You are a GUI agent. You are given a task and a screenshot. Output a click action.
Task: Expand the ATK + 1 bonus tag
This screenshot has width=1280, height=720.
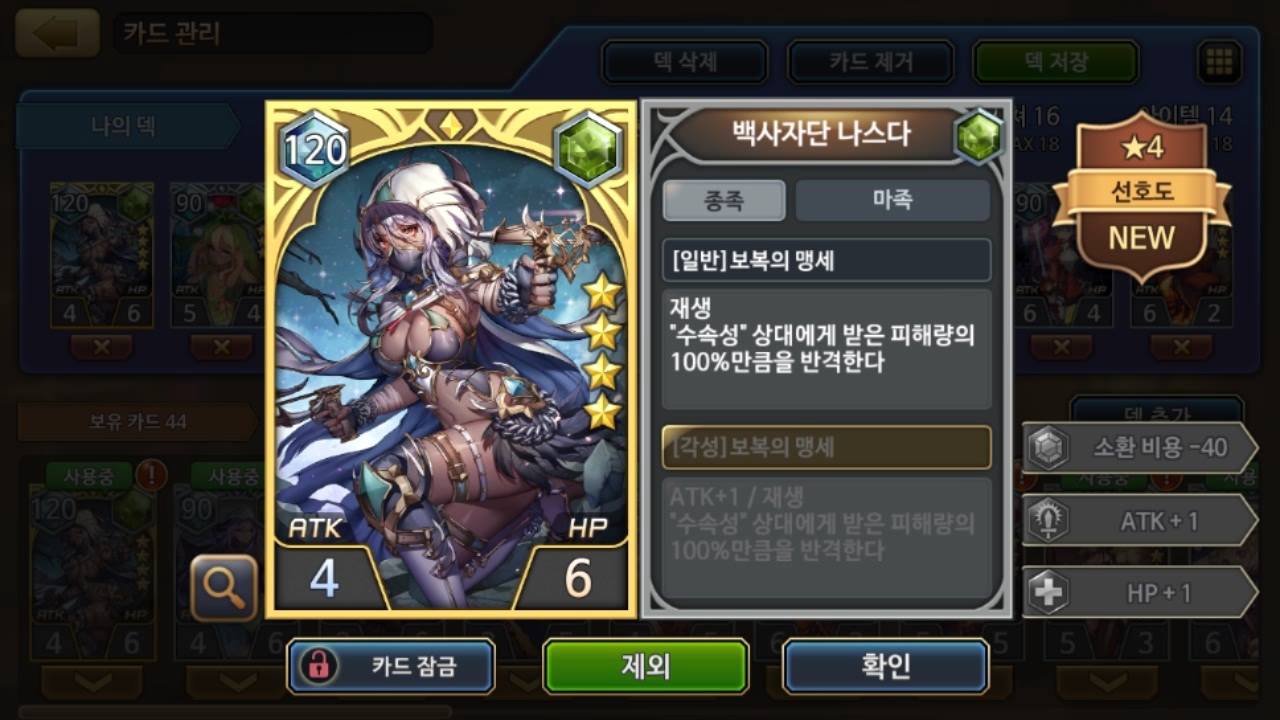pyautogui.click(x=1140, y=520)
